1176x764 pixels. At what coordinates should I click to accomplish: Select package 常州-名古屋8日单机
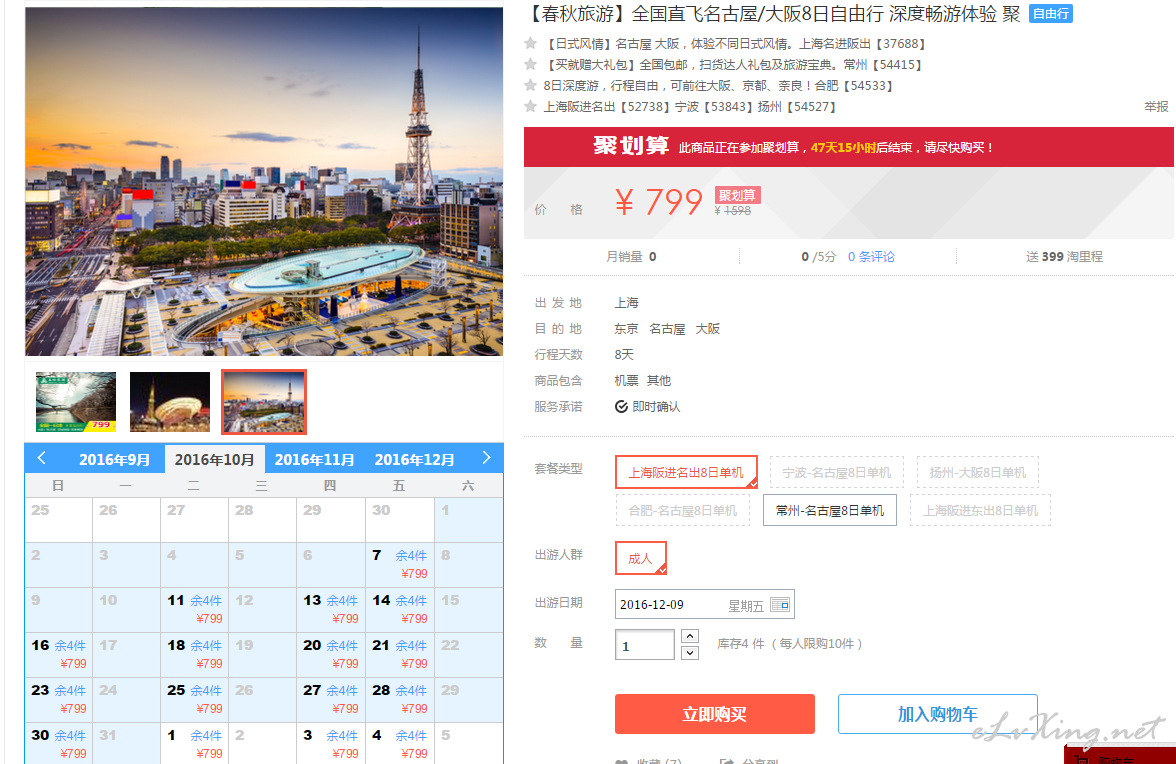tap(830, 511)
